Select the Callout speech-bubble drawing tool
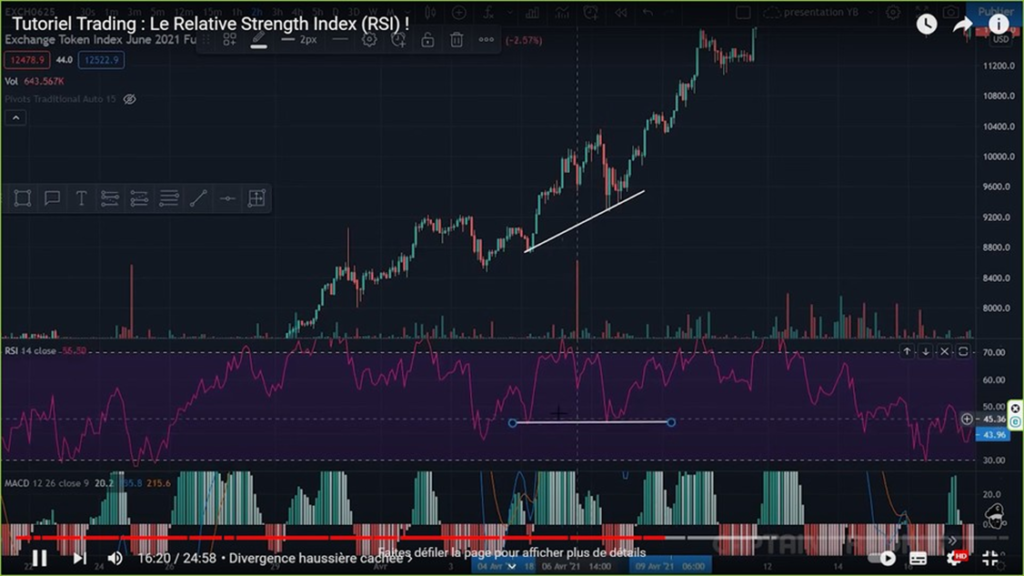Image resolution: width=1024 pixels, height=576 pixels. pyautogui.click(x=52, y=198)
